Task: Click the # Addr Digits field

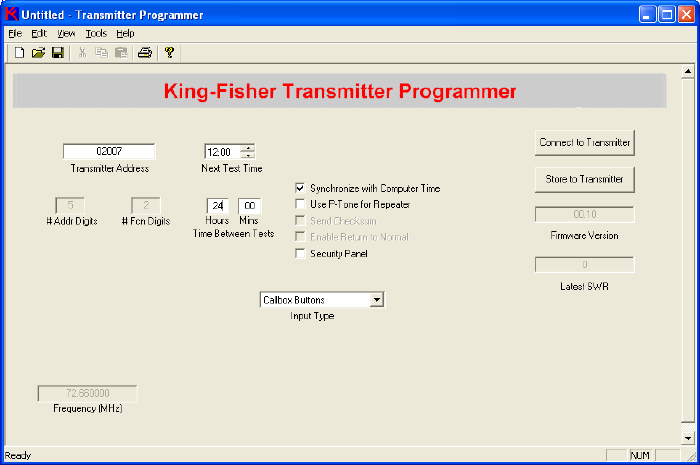Action: (70, 205)
